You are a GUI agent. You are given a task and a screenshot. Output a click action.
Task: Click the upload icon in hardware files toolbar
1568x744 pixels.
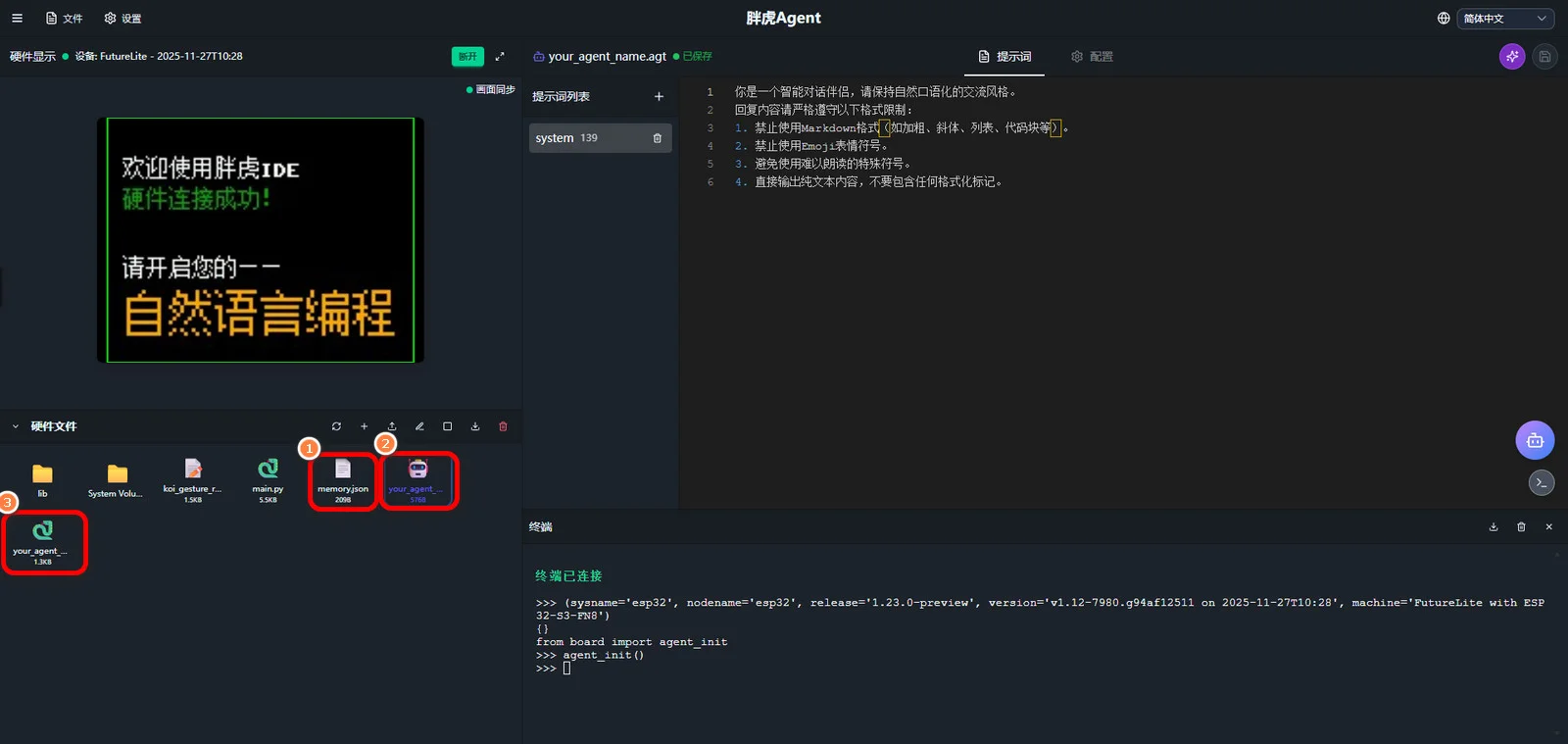[392, 426]
